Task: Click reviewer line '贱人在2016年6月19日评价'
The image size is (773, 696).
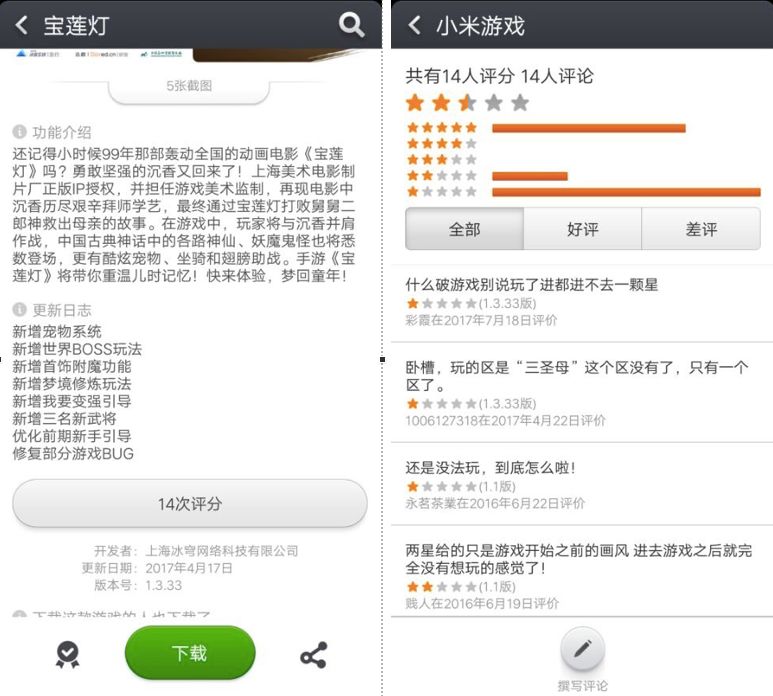Action: click(x=482, y=603)
